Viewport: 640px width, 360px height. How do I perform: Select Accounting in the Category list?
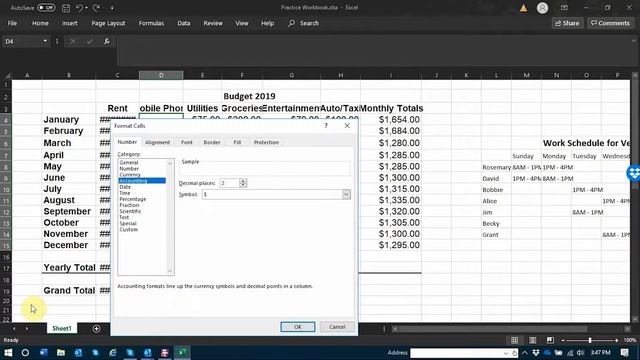(x=142, y=181)
